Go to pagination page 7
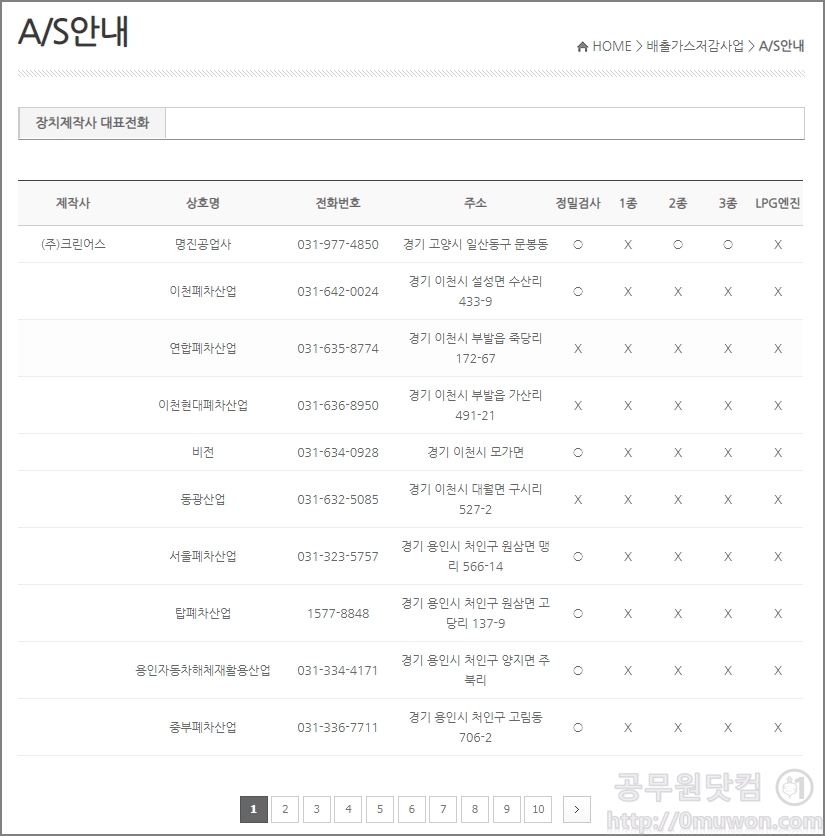825x836 pixels. click(443, 809)
